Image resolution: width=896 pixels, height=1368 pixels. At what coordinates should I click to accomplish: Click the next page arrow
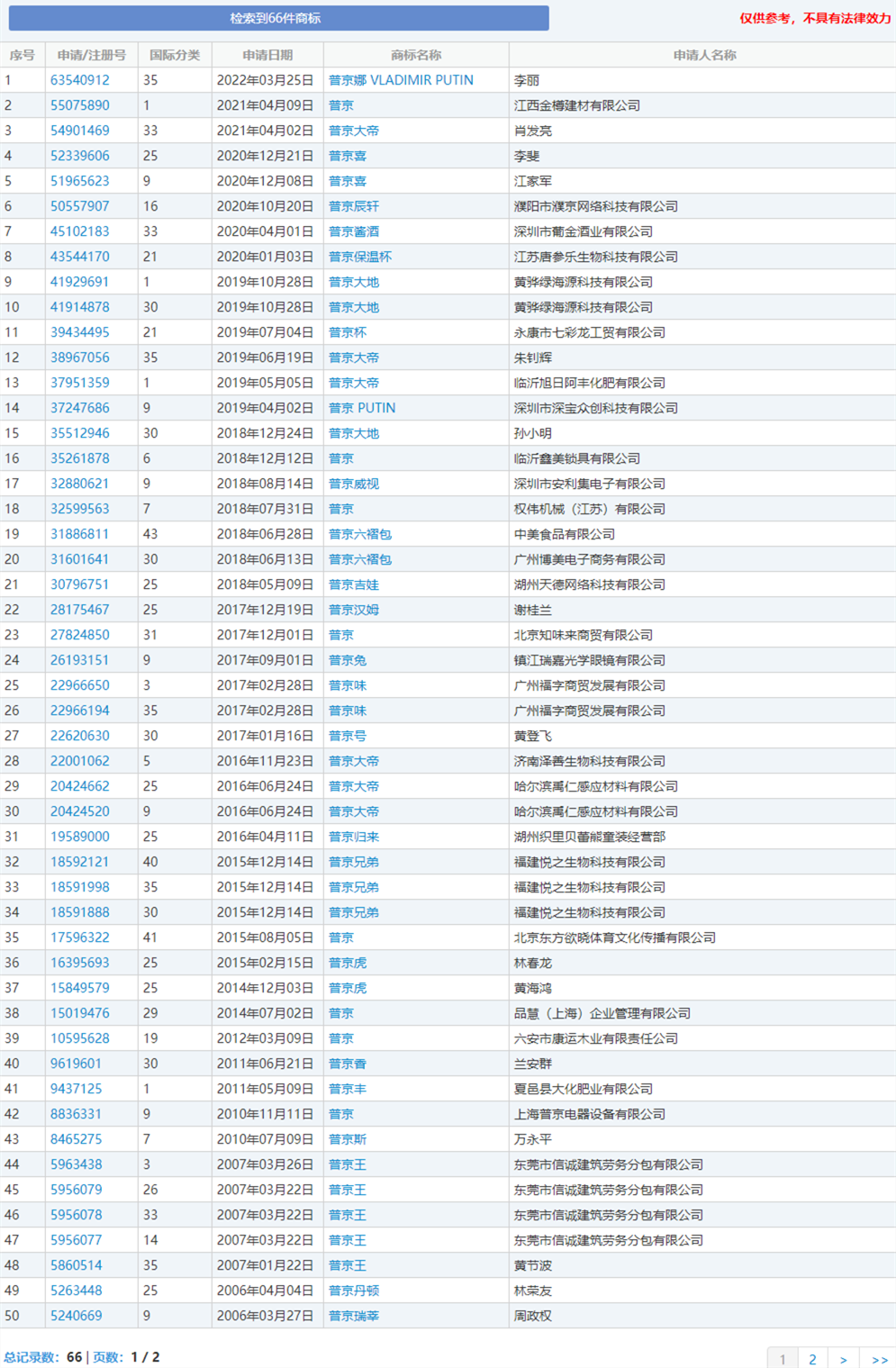pyautogui.click(x=843, y=1358)
